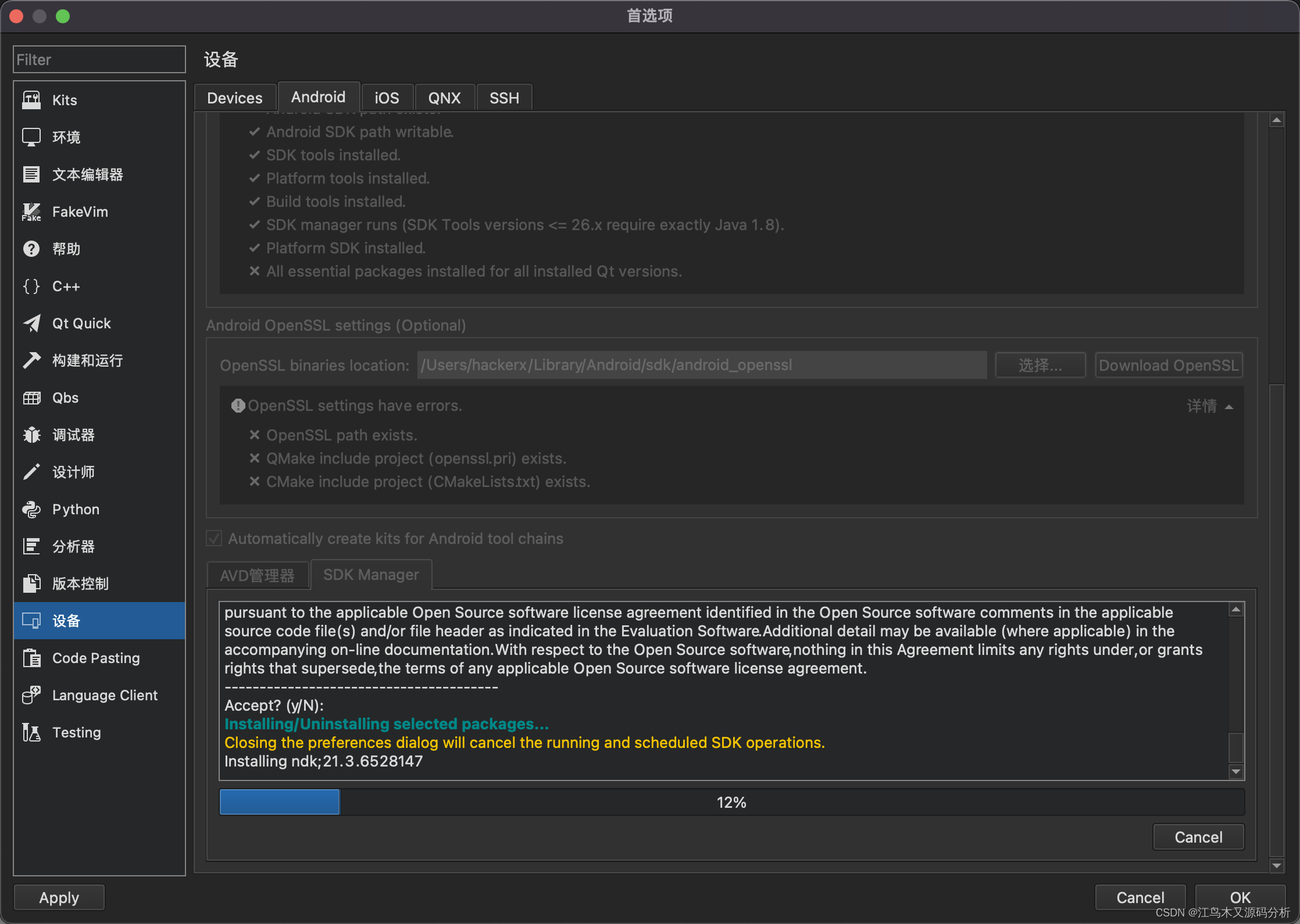
Task: Click the SDK output scrollbar thumb
Action: click(x=1236, y=747)
